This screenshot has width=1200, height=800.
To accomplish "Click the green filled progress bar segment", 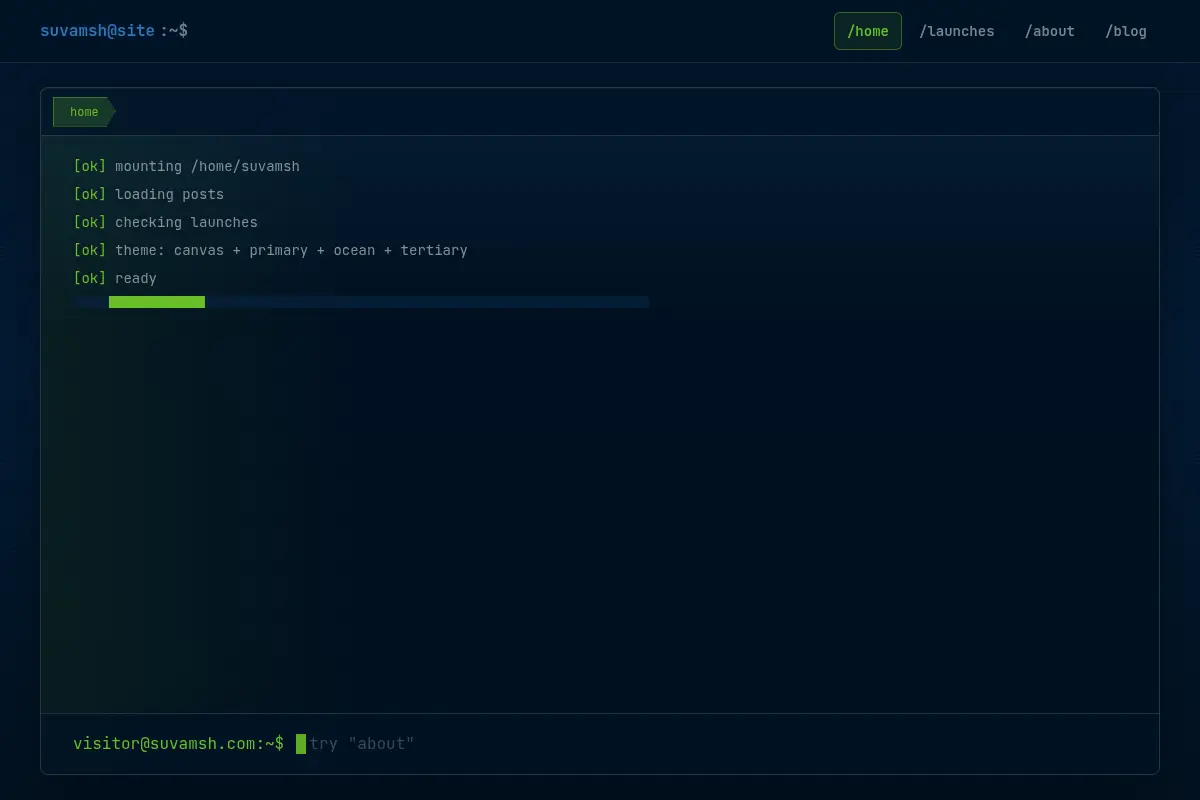I will click(157, 302).
